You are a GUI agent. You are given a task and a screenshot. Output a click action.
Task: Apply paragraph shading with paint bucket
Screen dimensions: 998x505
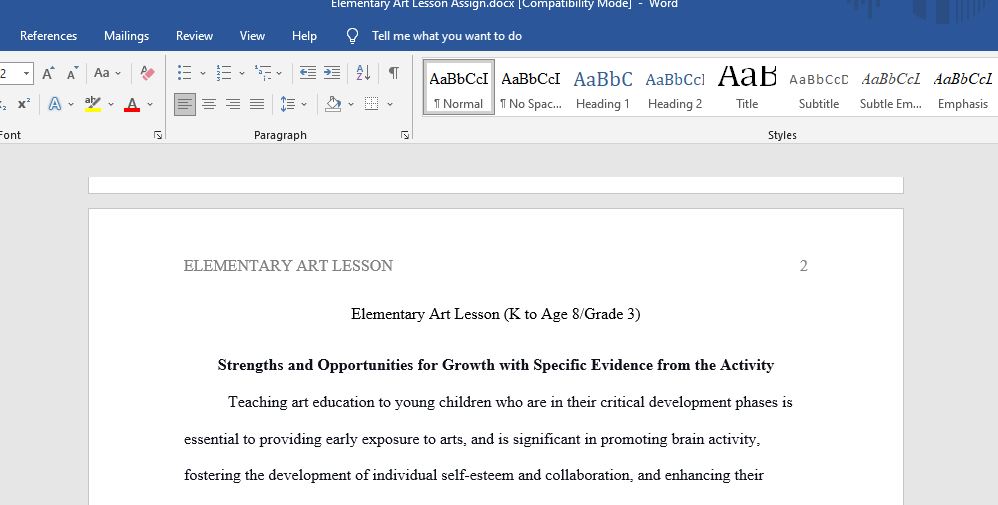[x=333, y=103]
